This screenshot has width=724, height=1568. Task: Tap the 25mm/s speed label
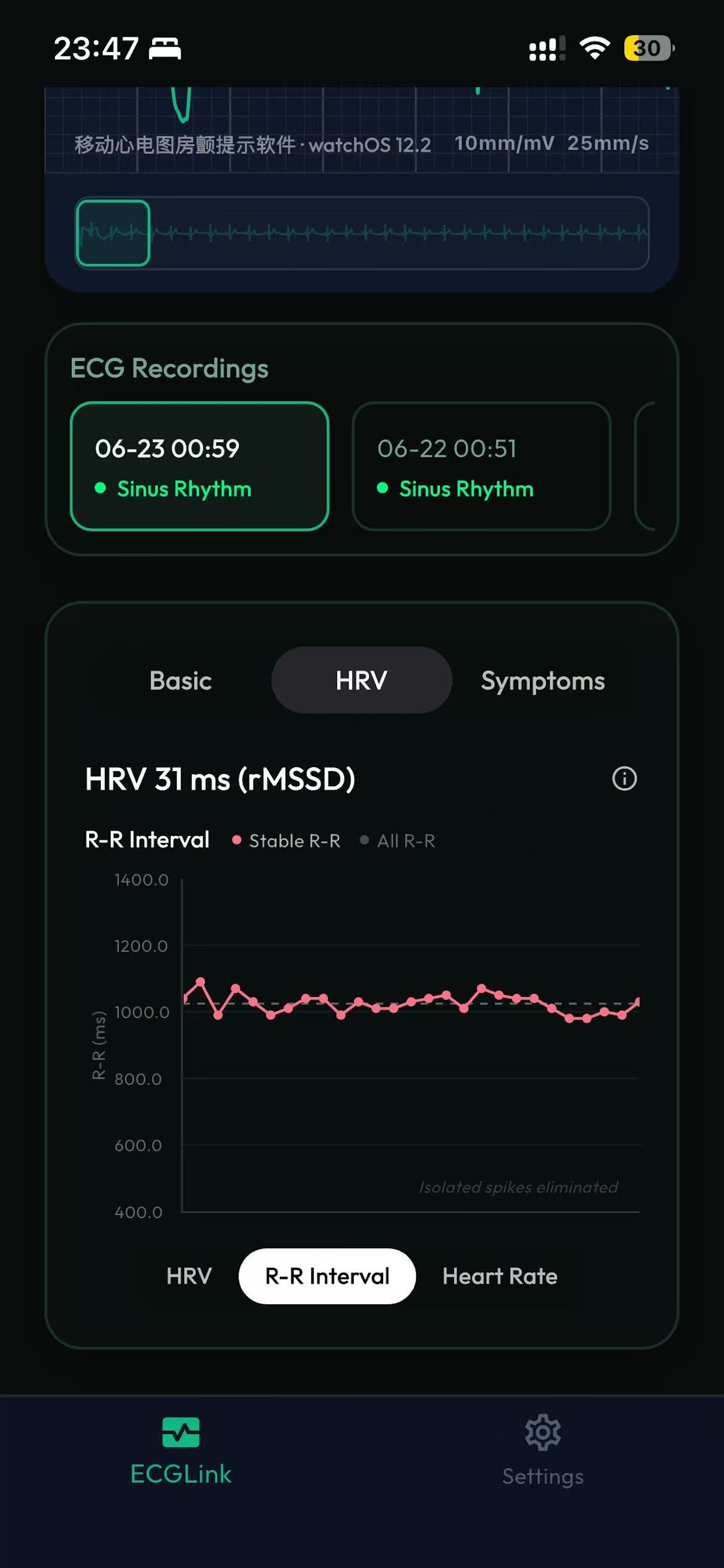coord(608,143)
